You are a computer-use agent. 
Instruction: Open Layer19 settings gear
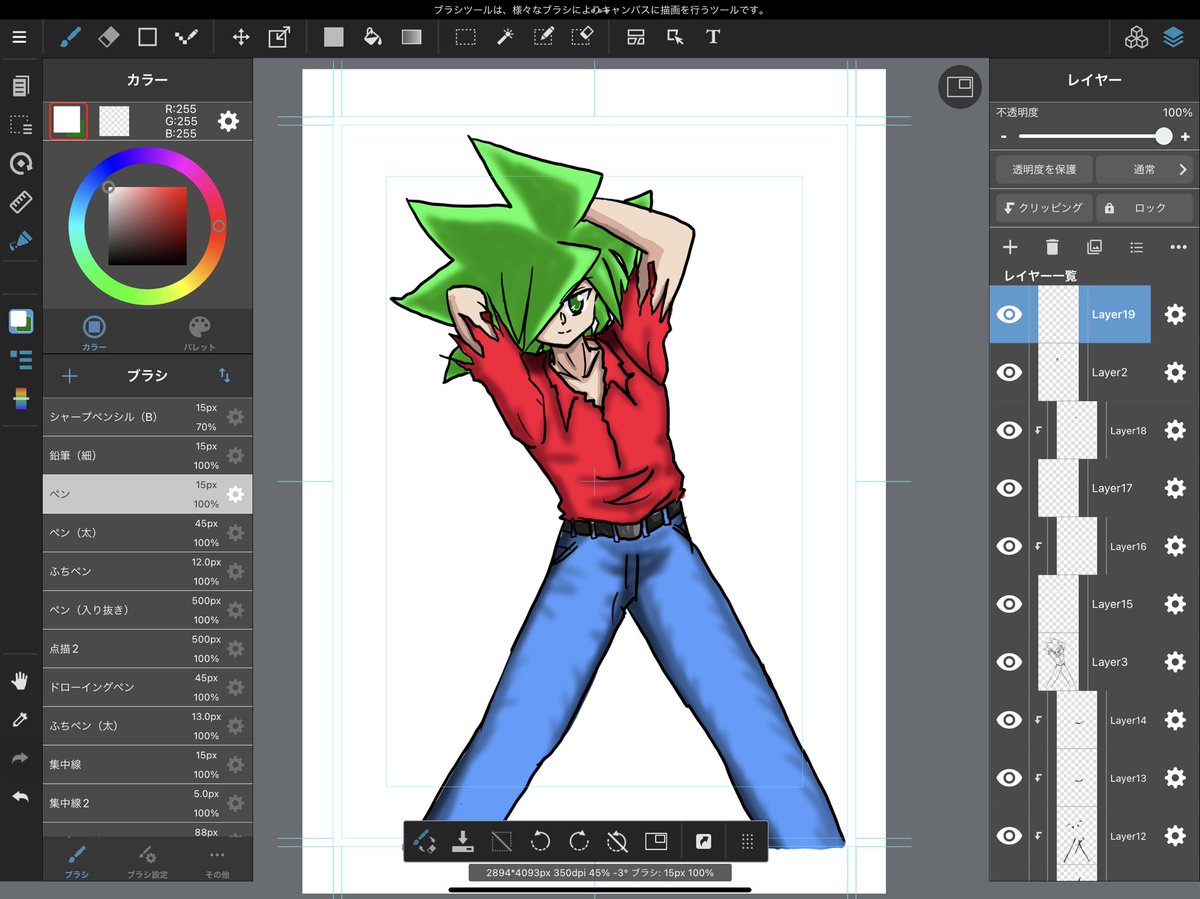(1175, 314)
